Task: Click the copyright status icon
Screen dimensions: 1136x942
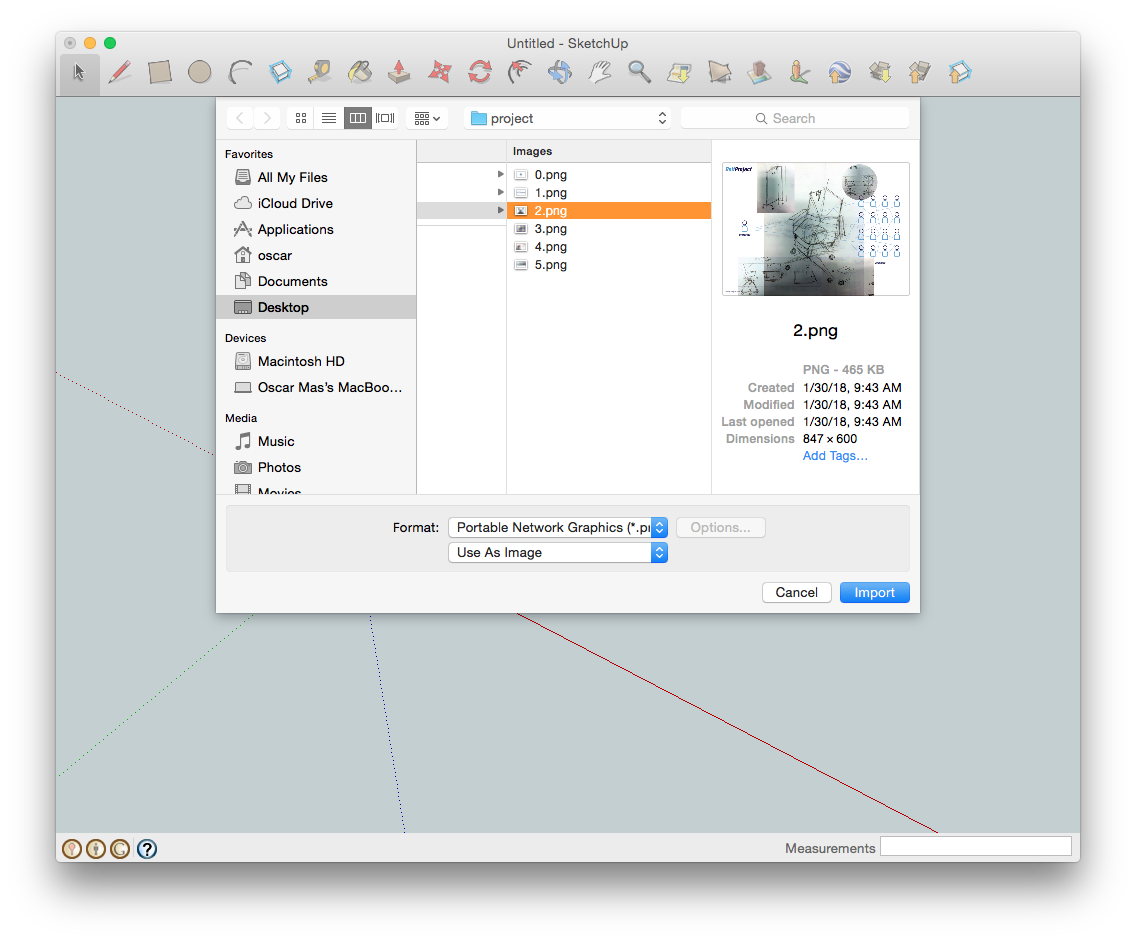Action: tap(120, 849)
